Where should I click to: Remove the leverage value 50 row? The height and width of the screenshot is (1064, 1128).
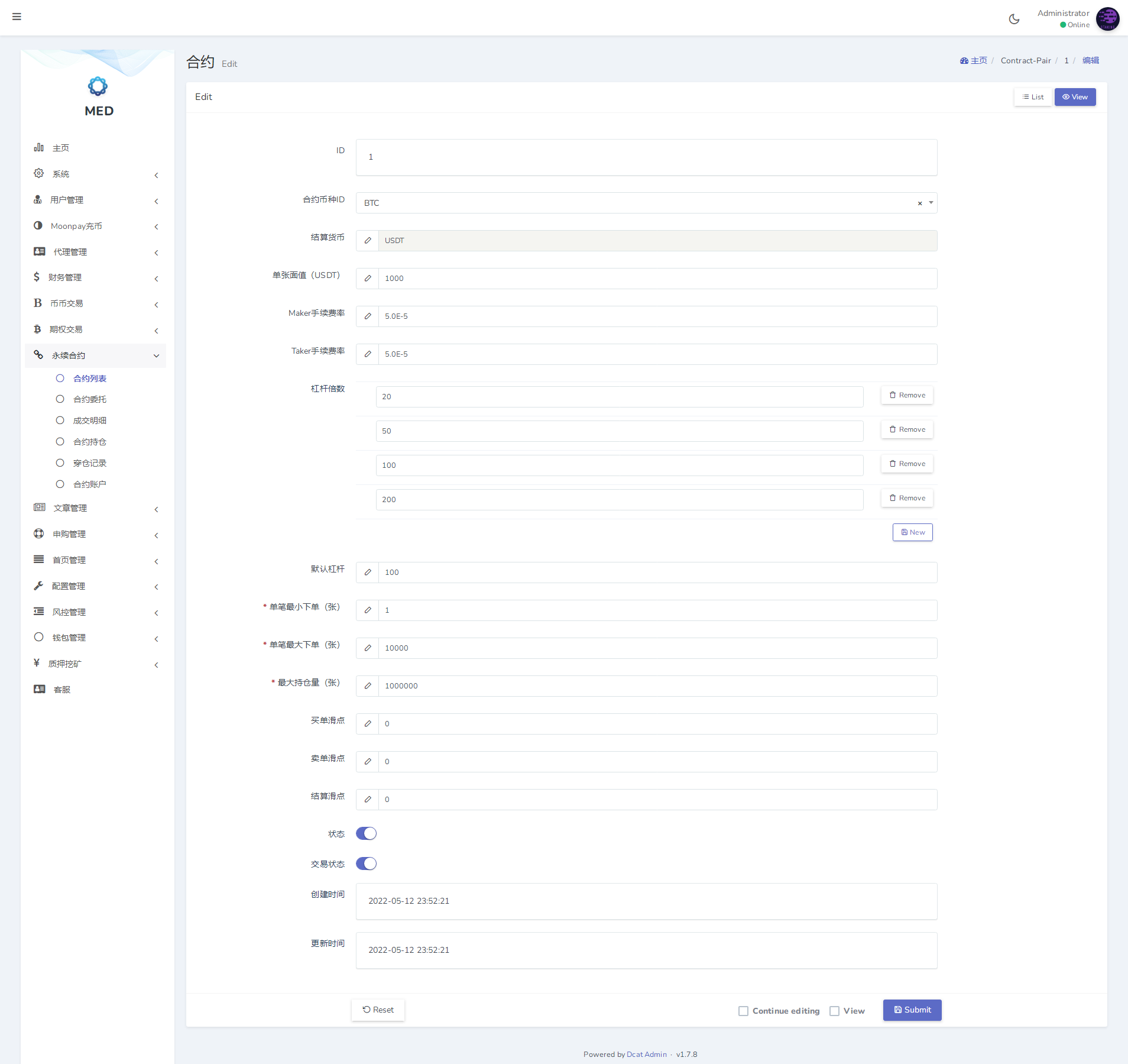click(907, 429)
